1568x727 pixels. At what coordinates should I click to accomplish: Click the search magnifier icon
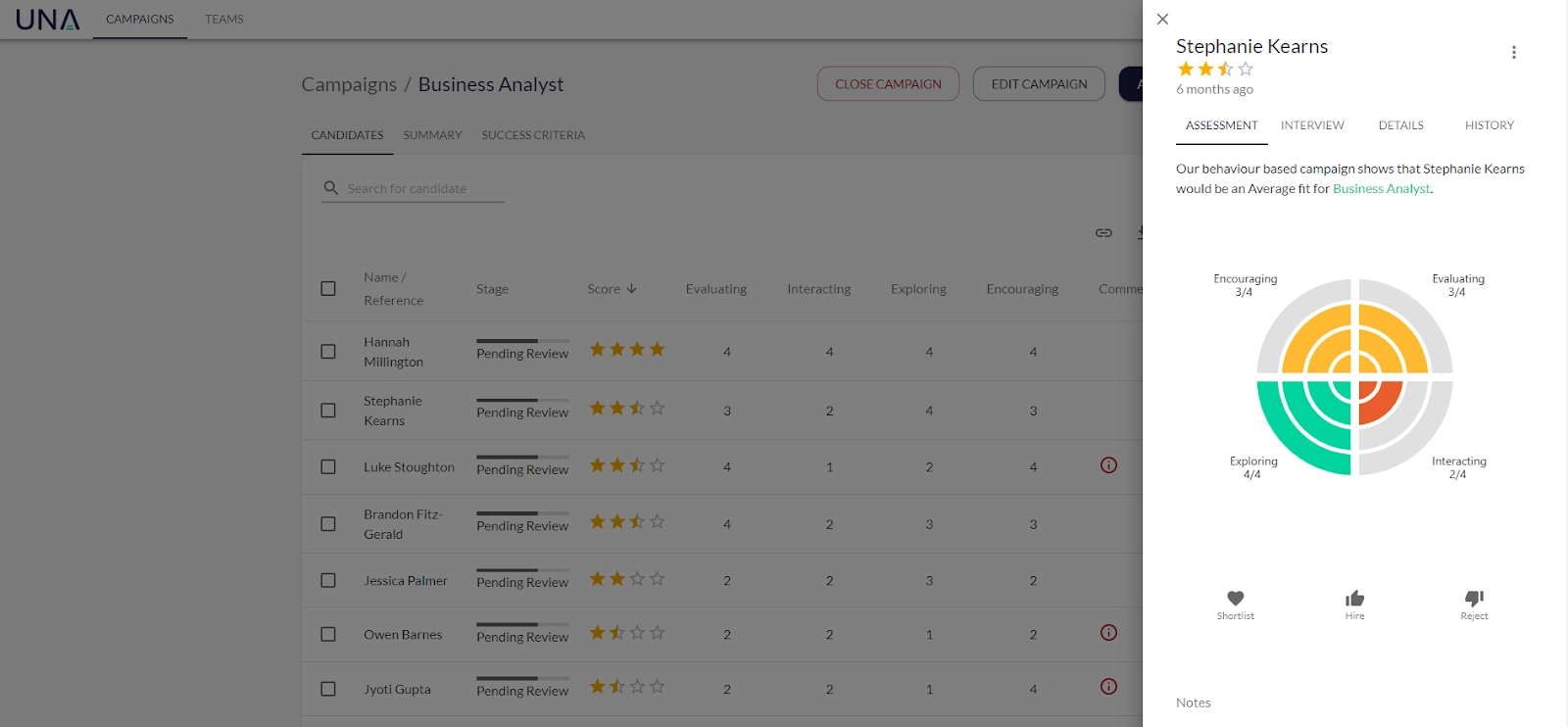(331, 187)
